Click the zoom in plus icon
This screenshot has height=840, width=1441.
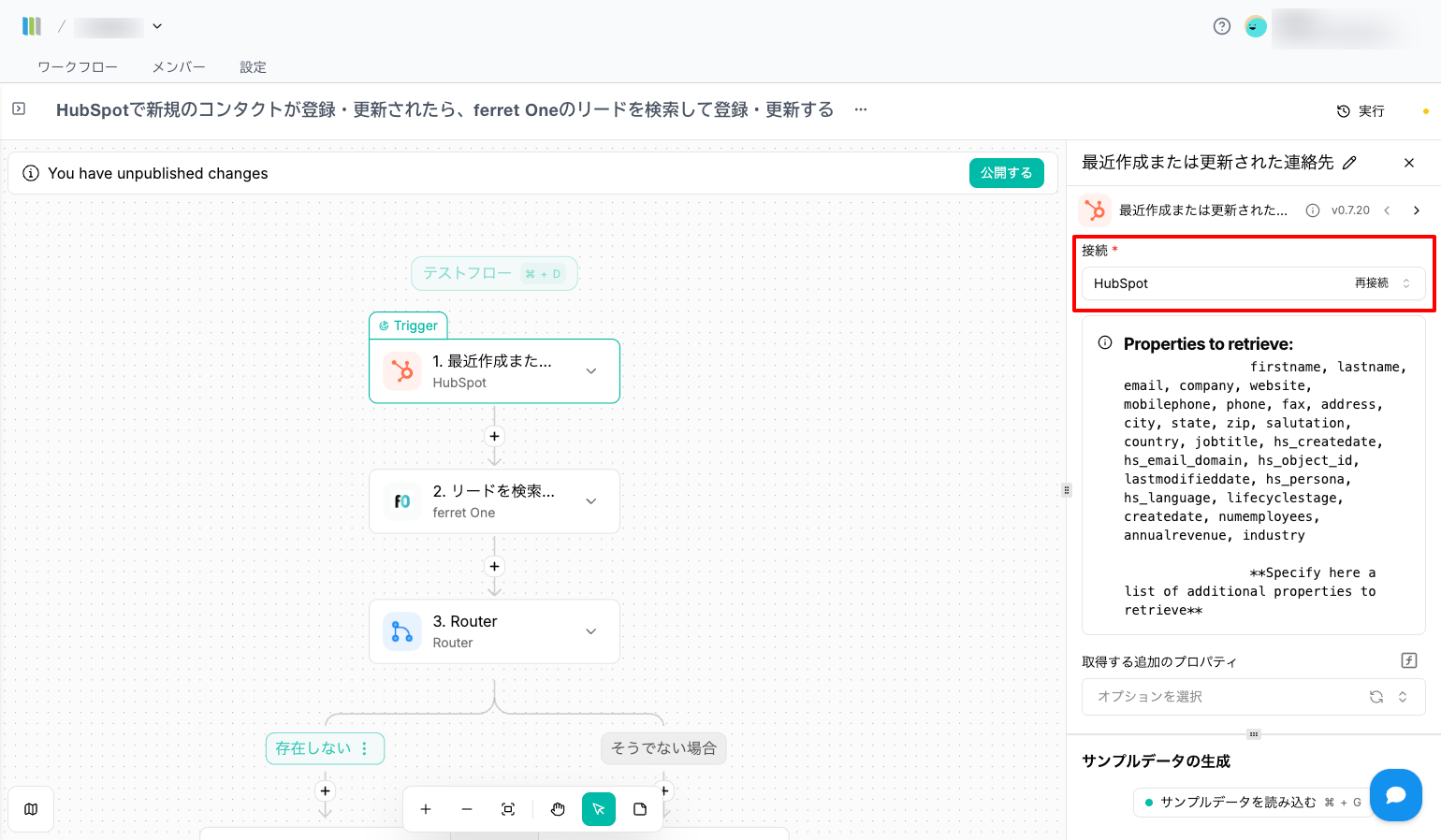pyautogui.click(x=426, y=809)
